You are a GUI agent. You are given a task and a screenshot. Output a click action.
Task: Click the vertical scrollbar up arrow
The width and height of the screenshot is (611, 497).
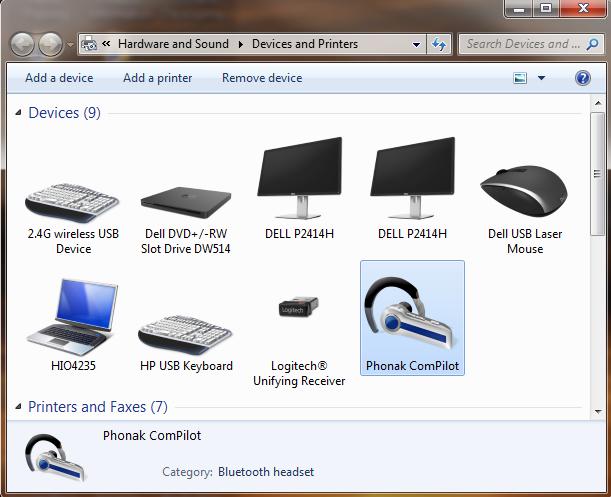pos(598,103)
